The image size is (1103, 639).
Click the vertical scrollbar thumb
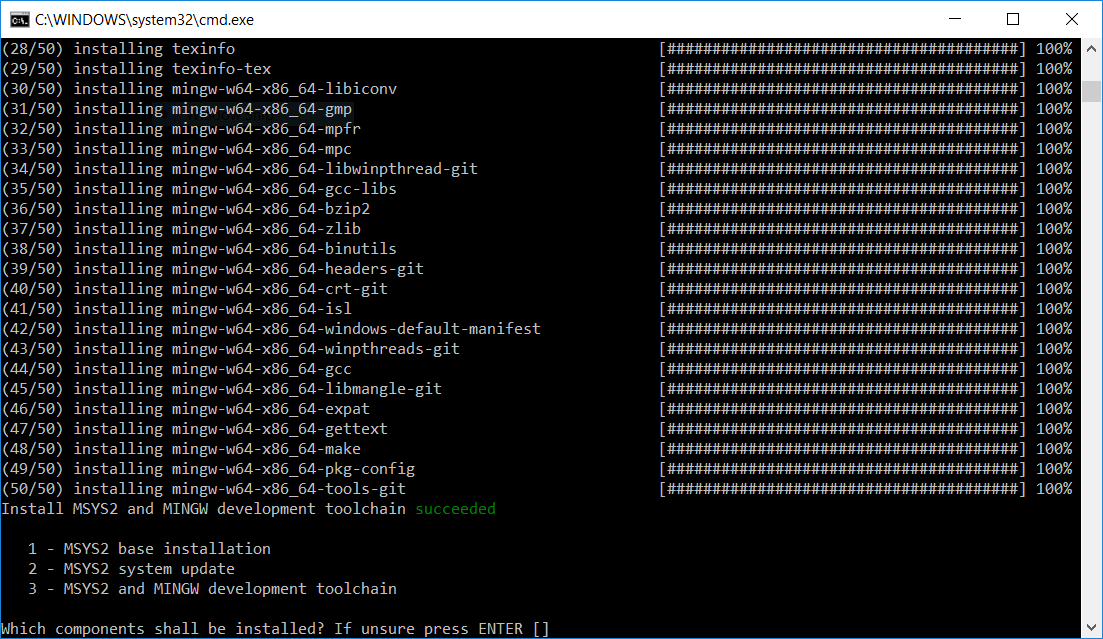tap(1091, 90)
